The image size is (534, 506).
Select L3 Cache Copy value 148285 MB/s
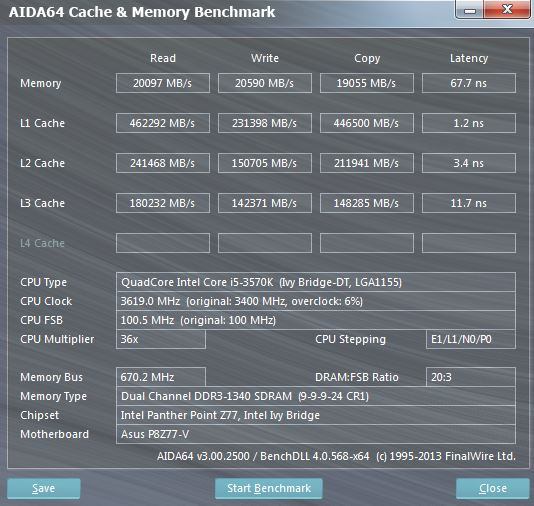tap(367, 203)
